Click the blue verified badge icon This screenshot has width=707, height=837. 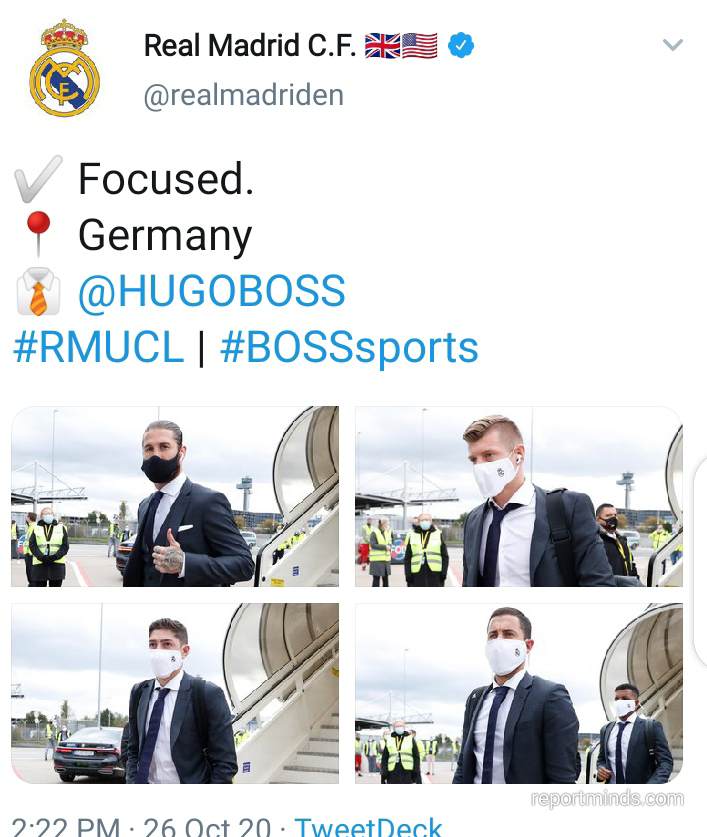tap(460, 45)
